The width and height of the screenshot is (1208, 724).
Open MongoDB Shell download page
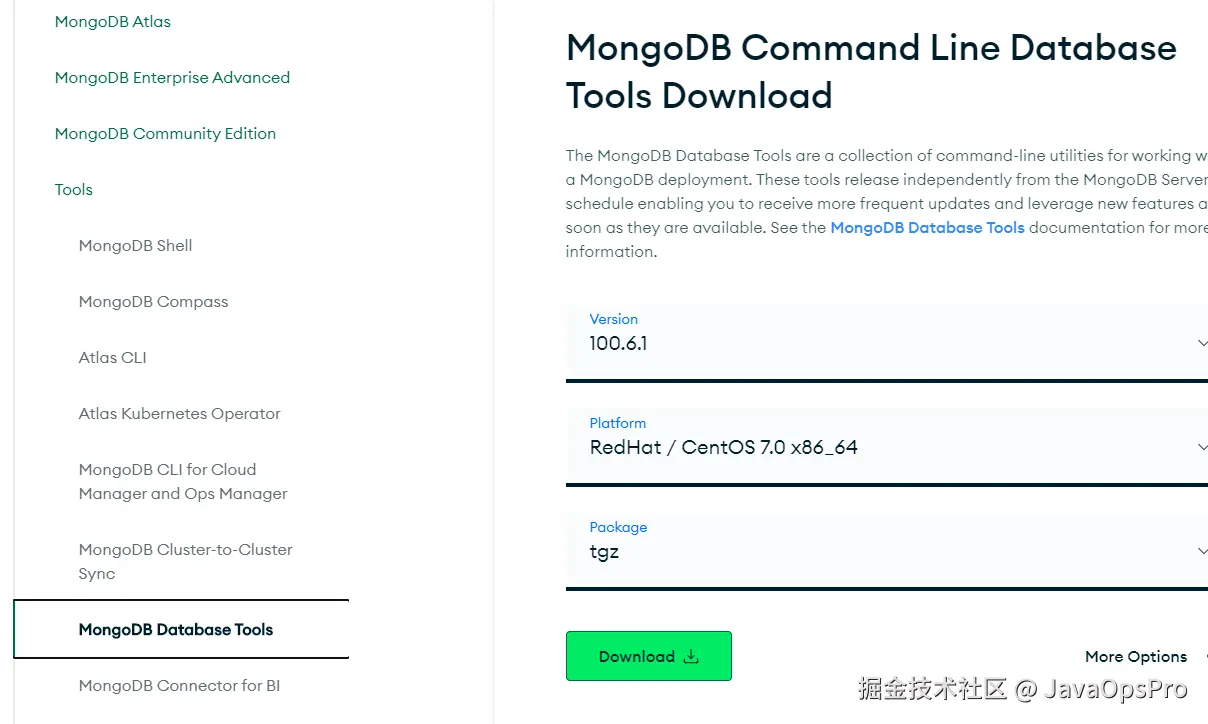[x=135, y=246]
